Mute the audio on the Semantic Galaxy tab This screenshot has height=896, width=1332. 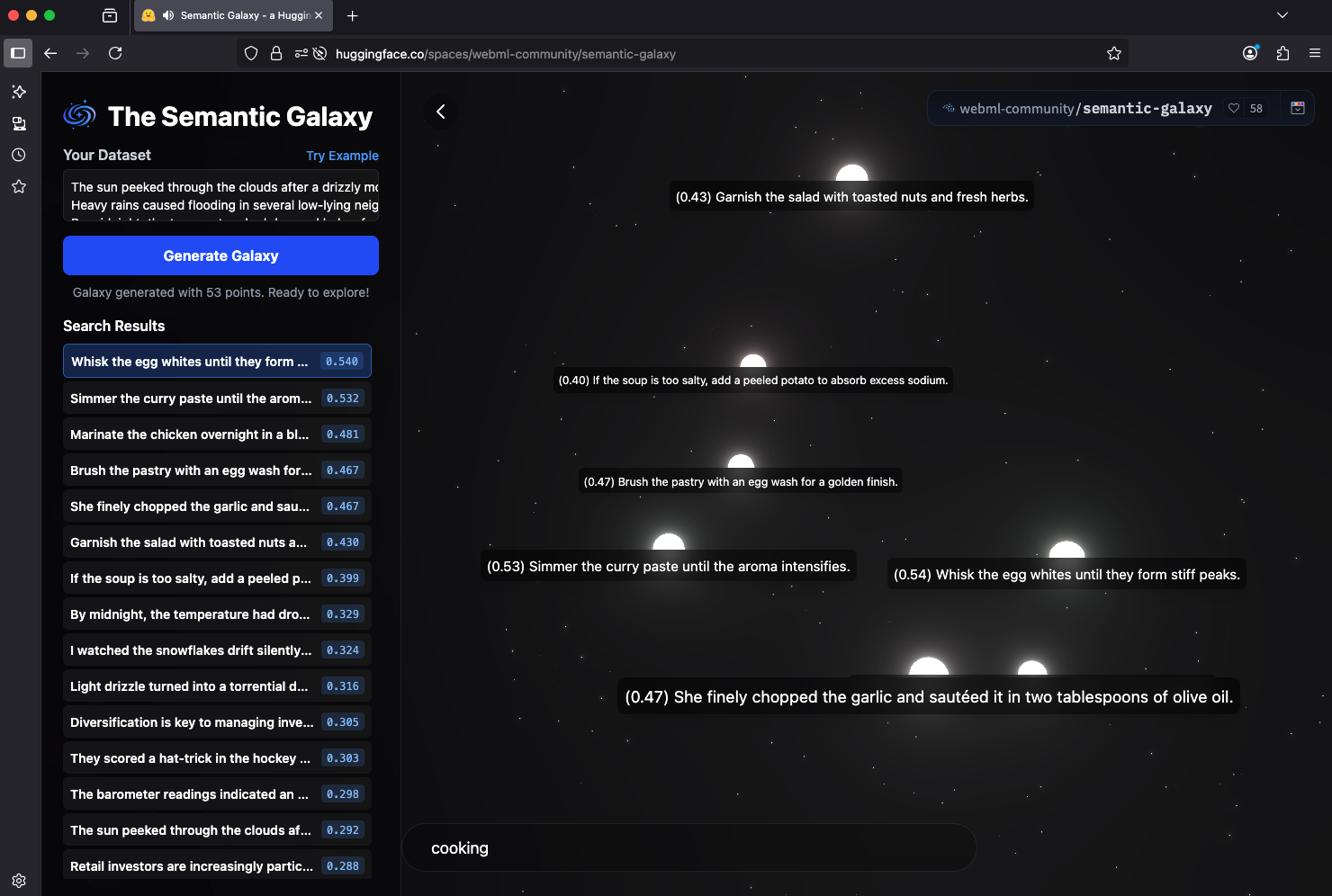click(x=168, y=15)
